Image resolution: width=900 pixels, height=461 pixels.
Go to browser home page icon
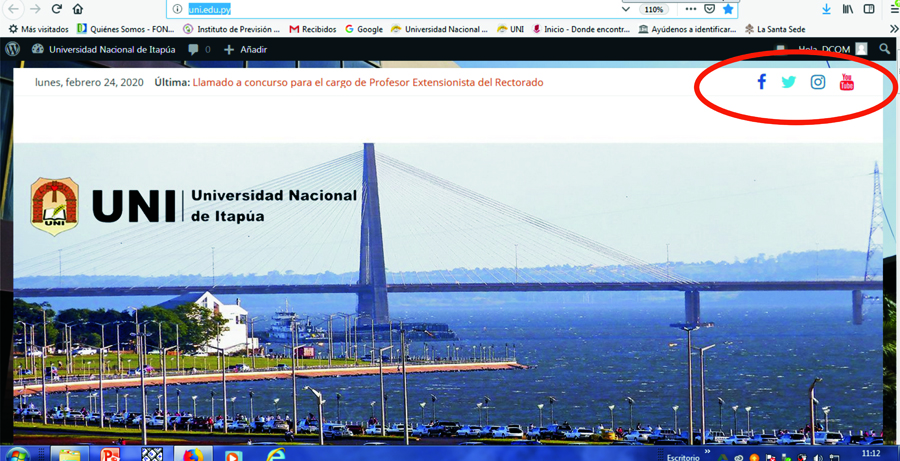pos(78,9)
